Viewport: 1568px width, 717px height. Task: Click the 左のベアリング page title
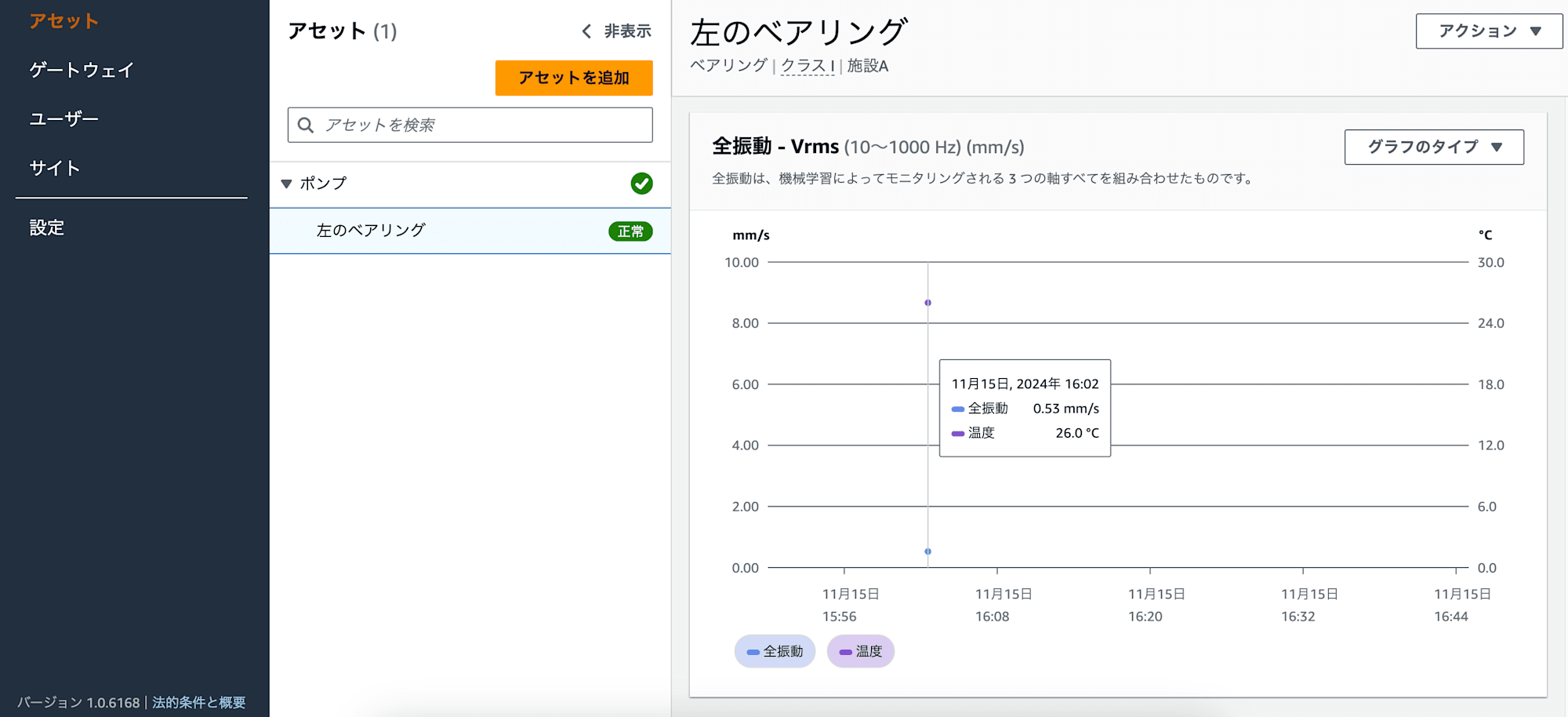pos(799,32)
